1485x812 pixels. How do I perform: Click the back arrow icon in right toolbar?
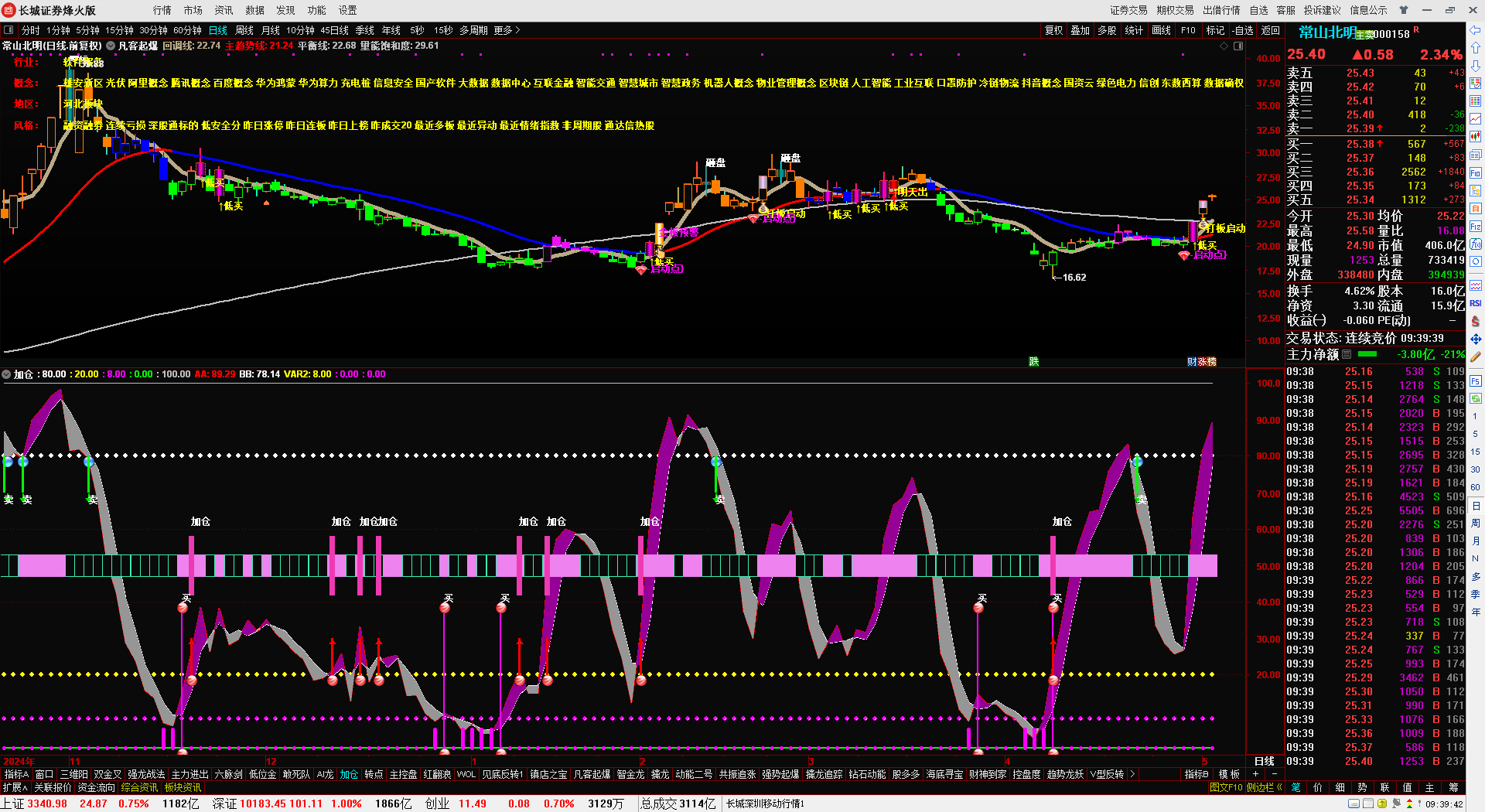click(1476, 30)
